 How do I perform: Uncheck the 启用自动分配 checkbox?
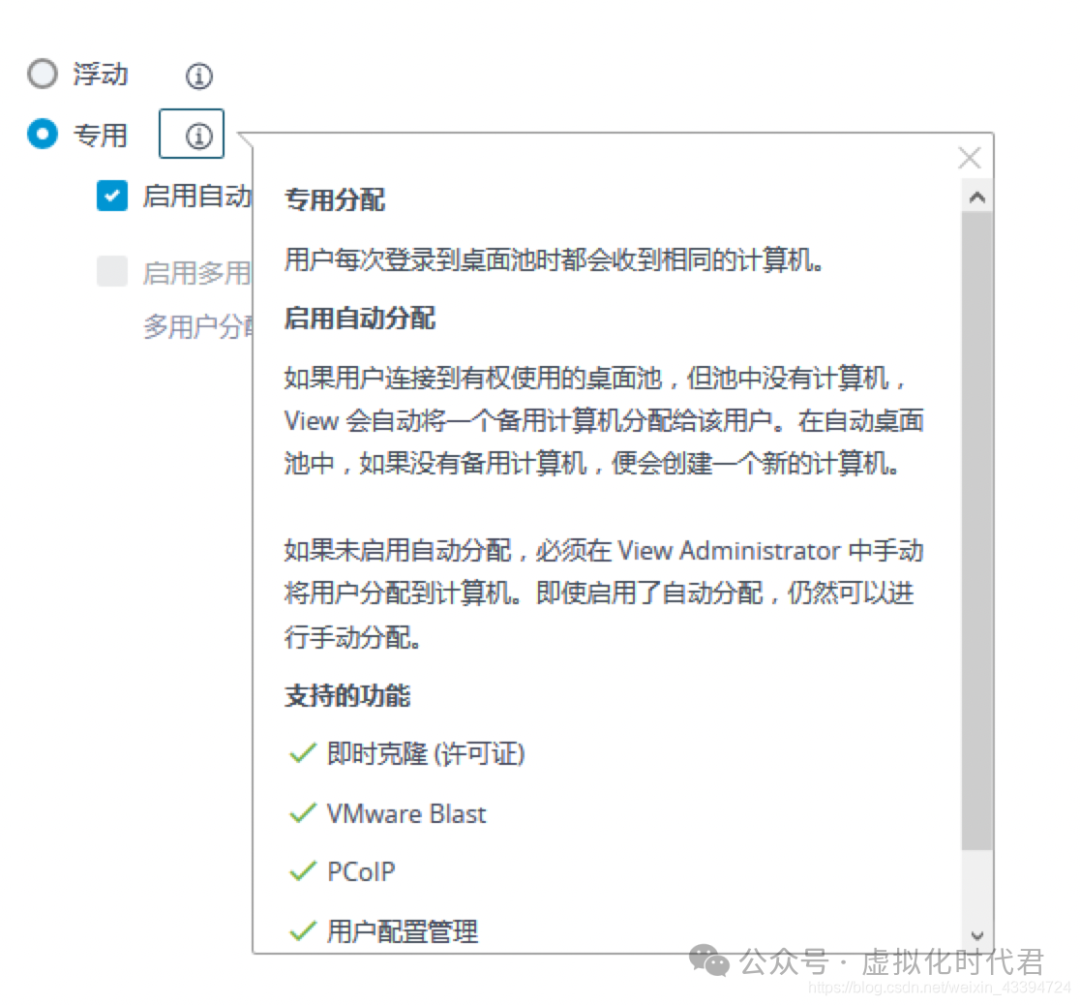coord(111,196)
